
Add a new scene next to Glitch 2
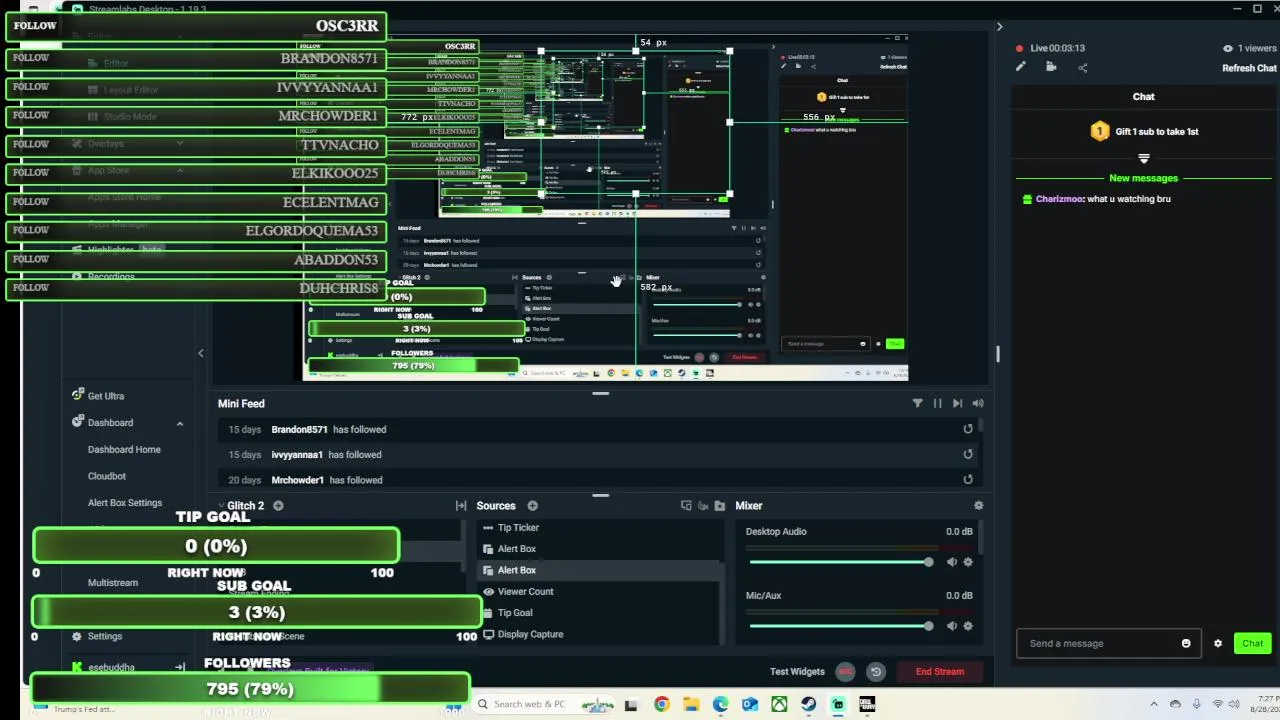tap(278, 506)
